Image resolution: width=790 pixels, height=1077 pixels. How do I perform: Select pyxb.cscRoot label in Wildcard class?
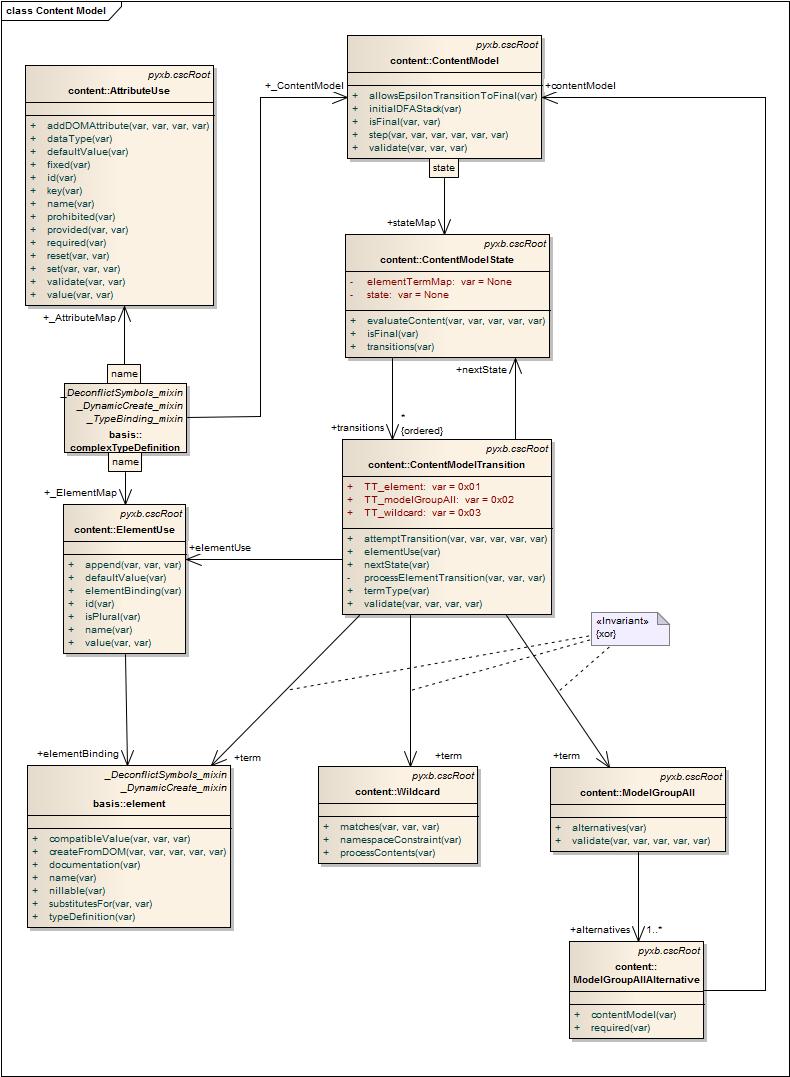tap(443, 775)
